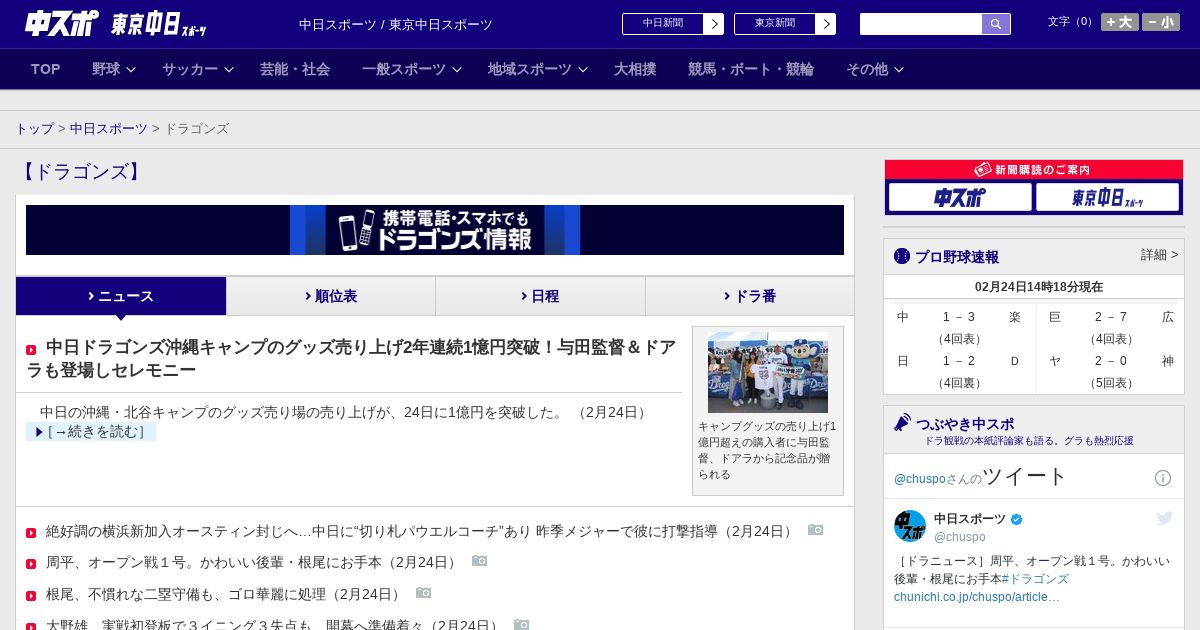The height and width of the screenshot is (630, 1200).
Task: Click red bullet icon beside main headline
Action: 31,350
